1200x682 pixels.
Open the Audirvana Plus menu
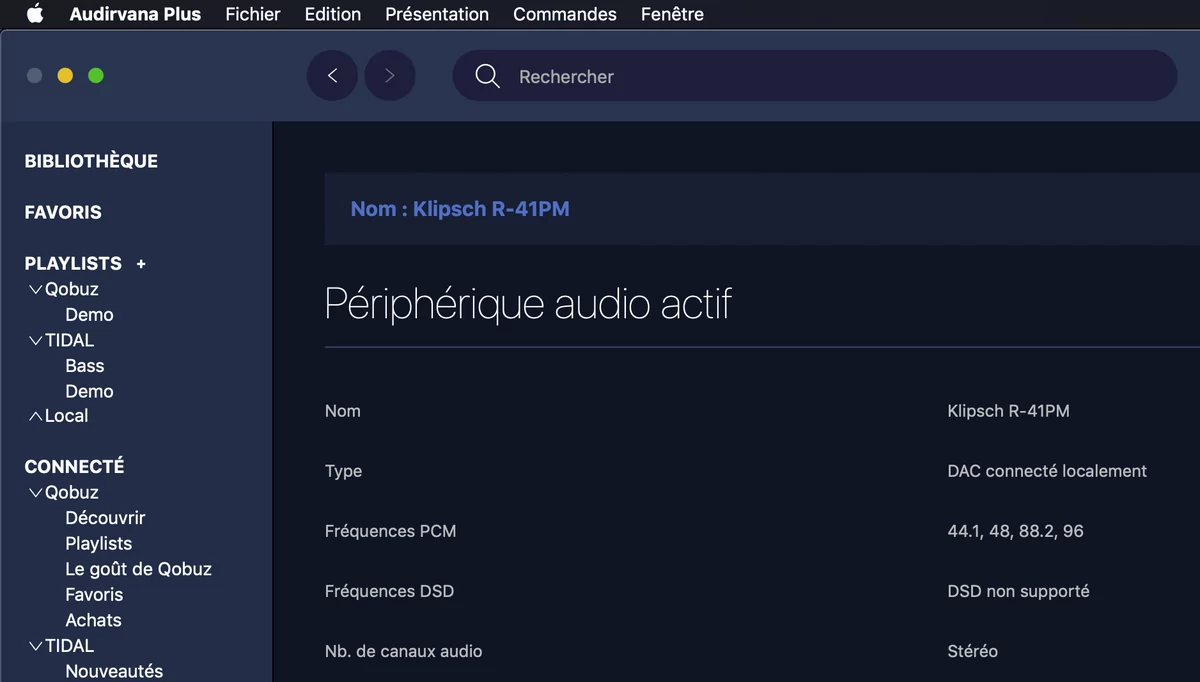click(135, 14)
